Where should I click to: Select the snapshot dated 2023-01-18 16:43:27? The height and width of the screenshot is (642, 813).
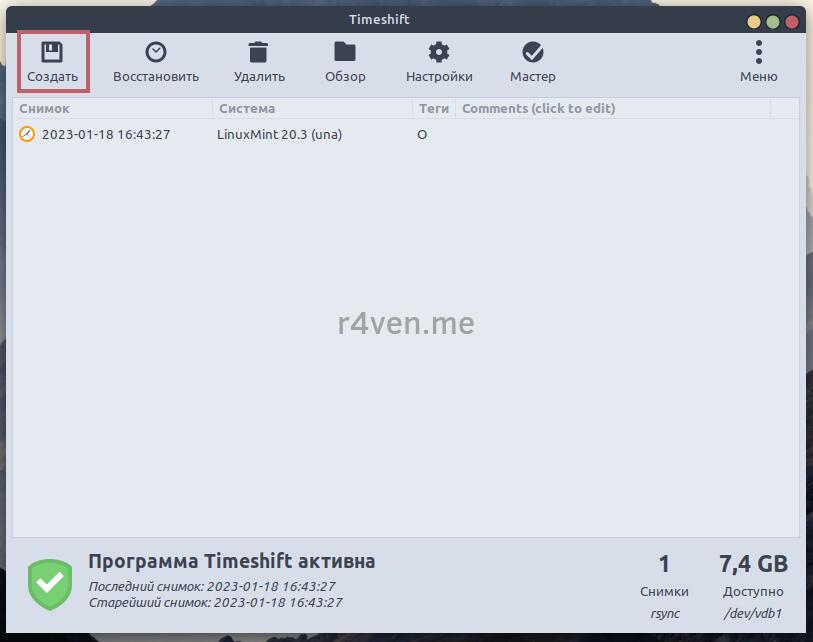coord(106,134)
